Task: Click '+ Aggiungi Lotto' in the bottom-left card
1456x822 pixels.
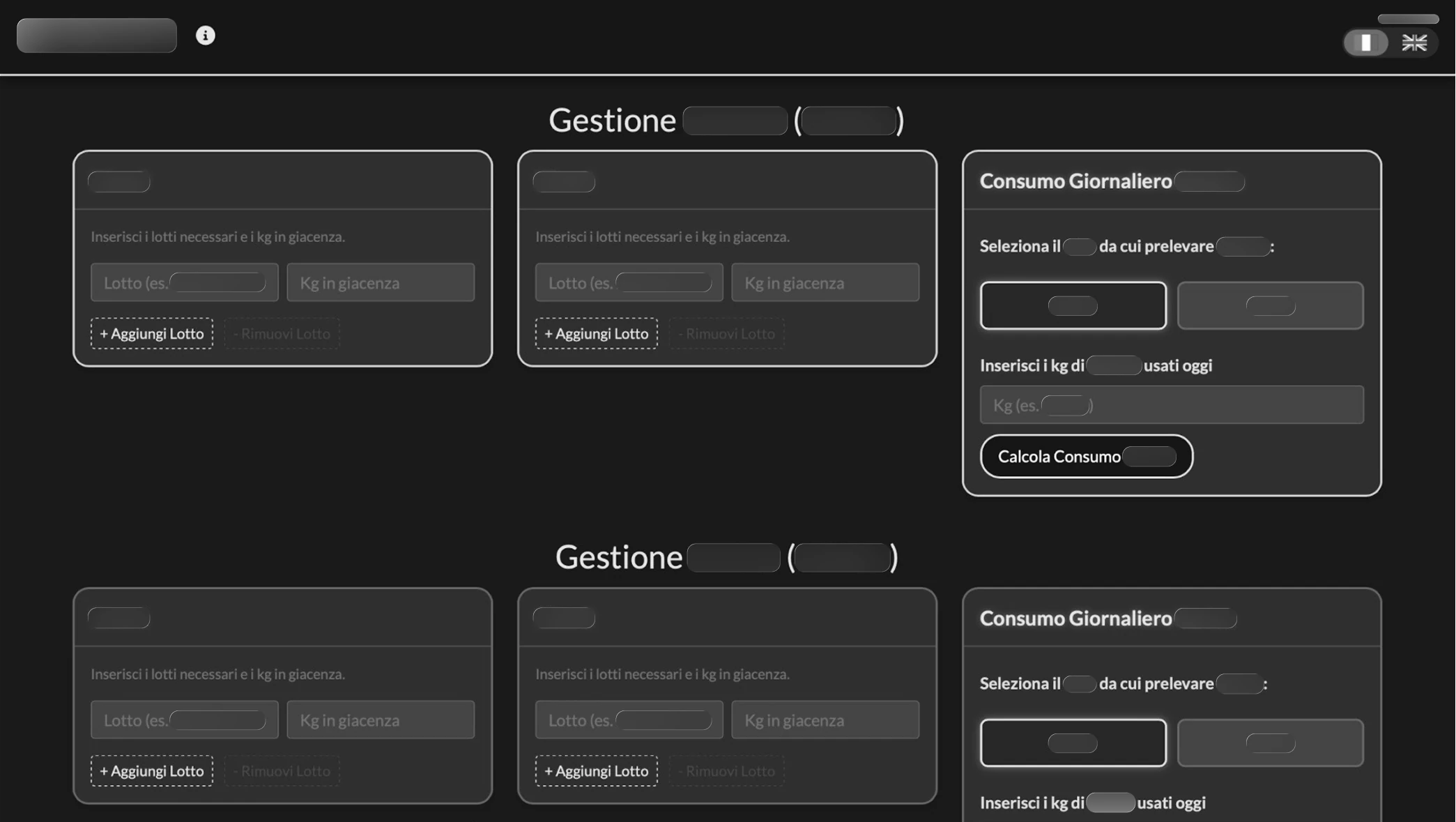Action: [x=151, y=770]
